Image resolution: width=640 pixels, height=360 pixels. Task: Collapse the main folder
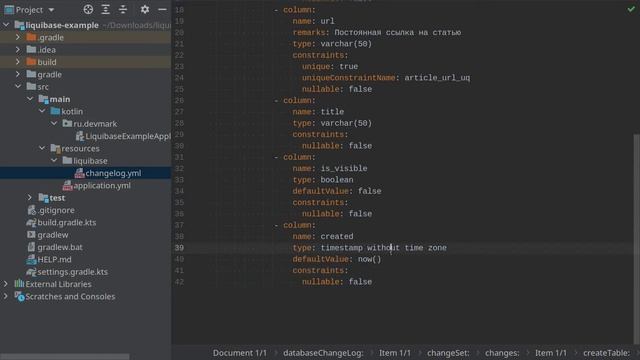tap(30, 99)
